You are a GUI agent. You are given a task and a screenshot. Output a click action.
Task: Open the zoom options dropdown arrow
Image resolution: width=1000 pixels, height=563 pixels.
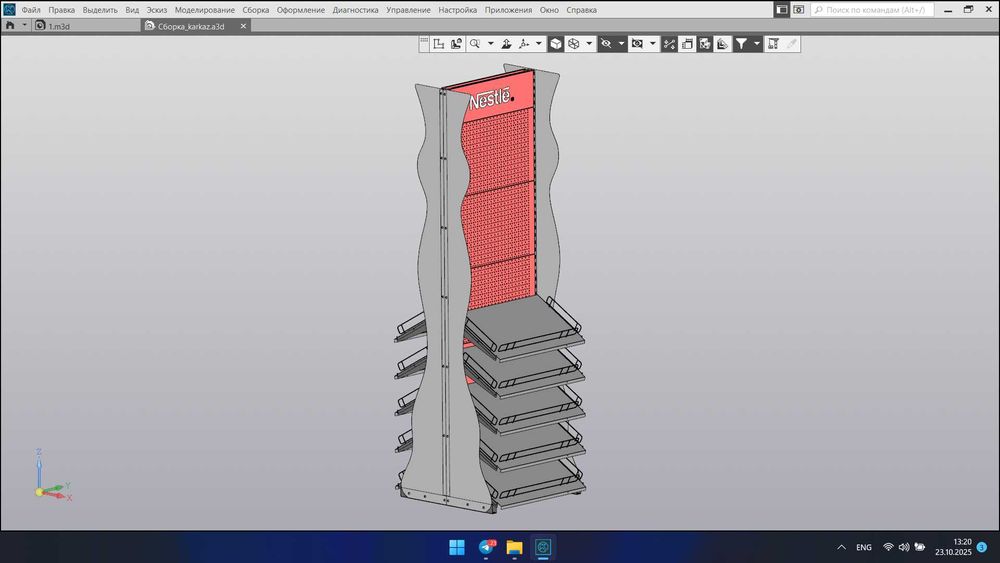click(490, 44)
